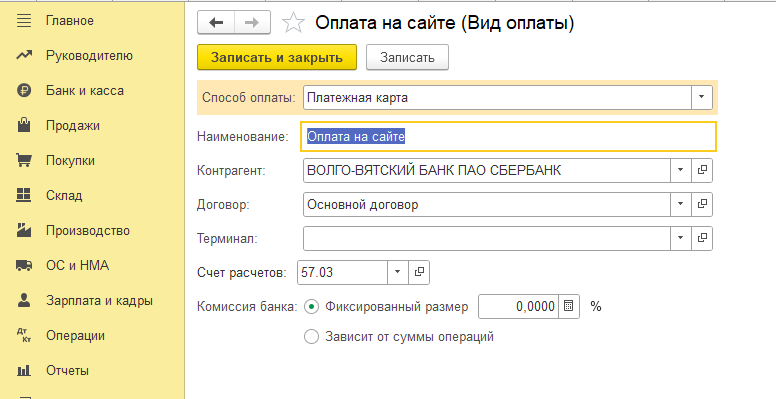The image size is (776, 399).
Task: Expand the Счет расчетов dropdown arrow
Action: pyautogui.click(x=397, y=272)
